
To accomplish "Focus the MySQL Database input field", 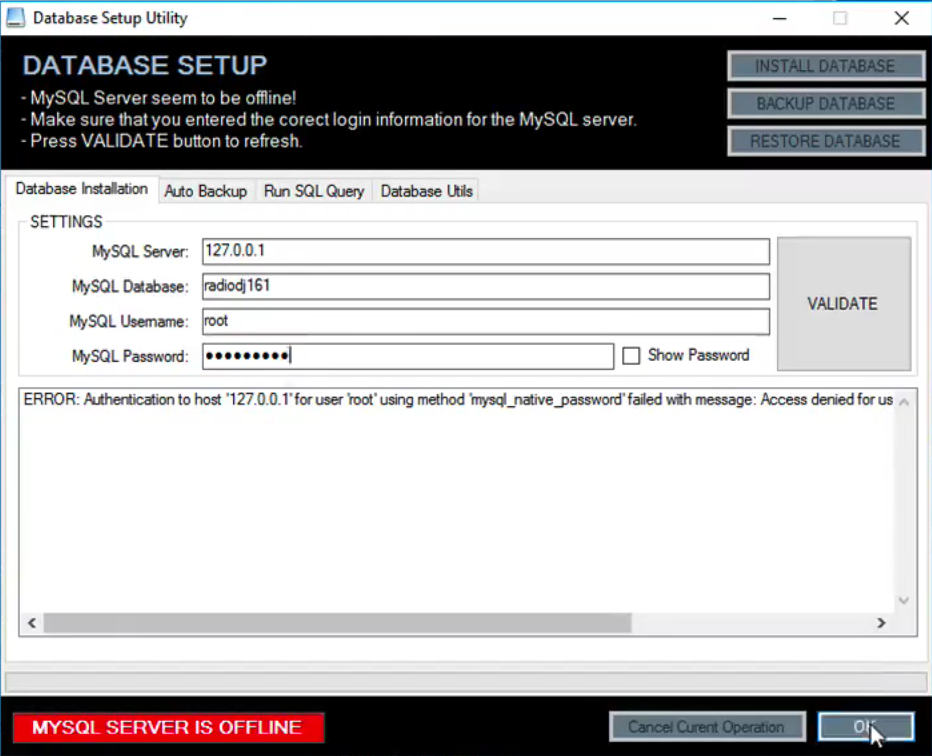I will (486, 286).
